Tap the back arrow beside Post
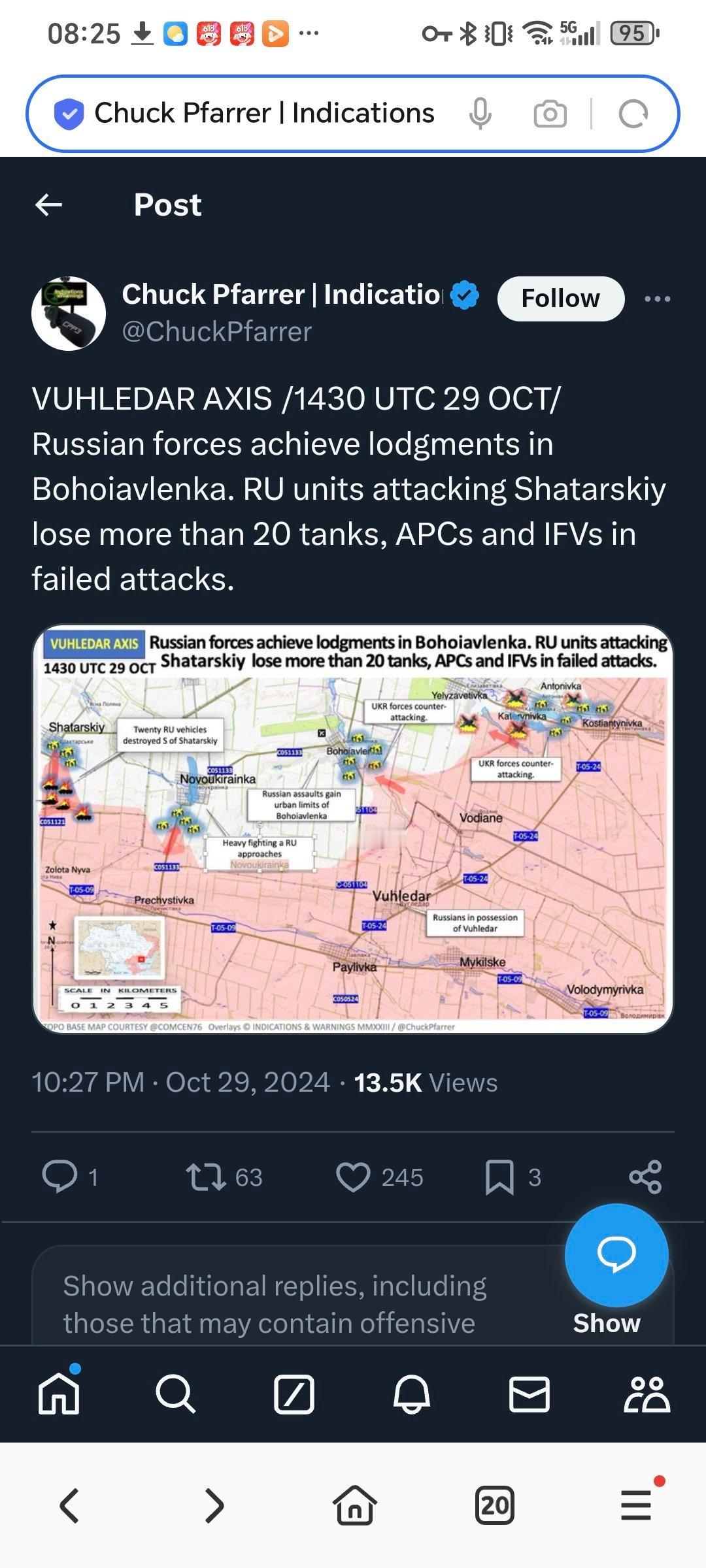 click(x=48, y=204)
